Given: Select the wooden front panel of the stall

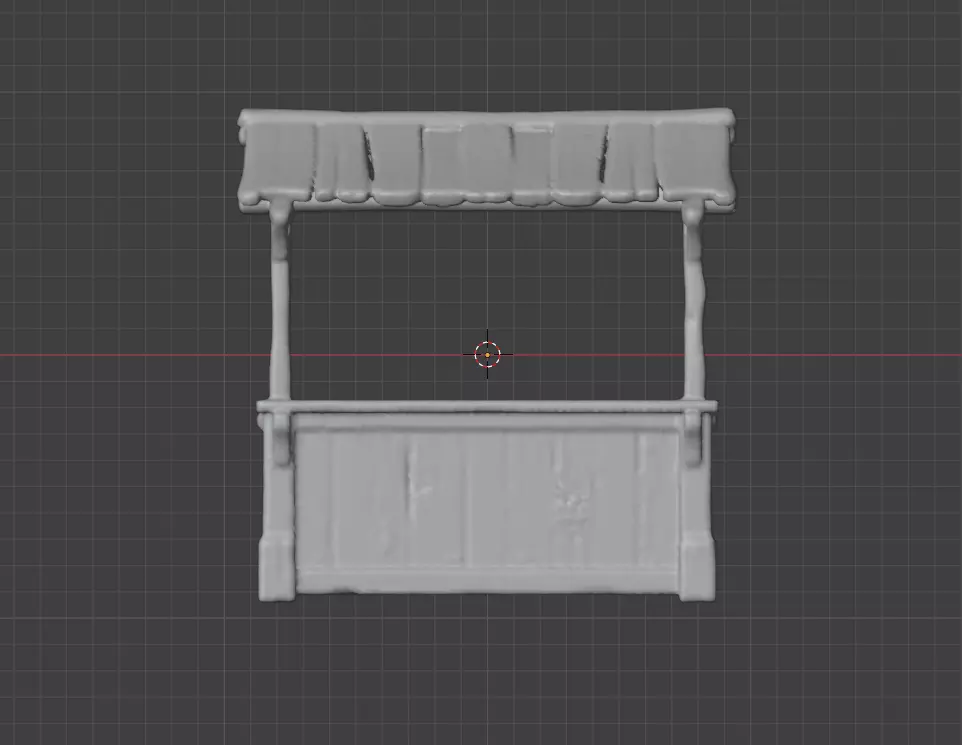Looking at the screenshot, I should click(487, 503).
